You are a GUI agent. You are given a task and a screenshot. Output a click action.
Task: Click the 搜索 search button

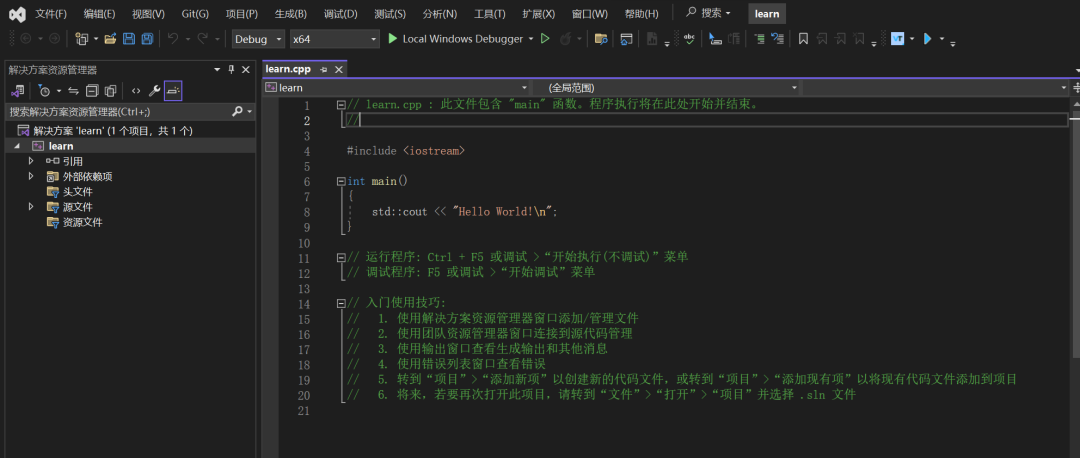pos(709,13)
